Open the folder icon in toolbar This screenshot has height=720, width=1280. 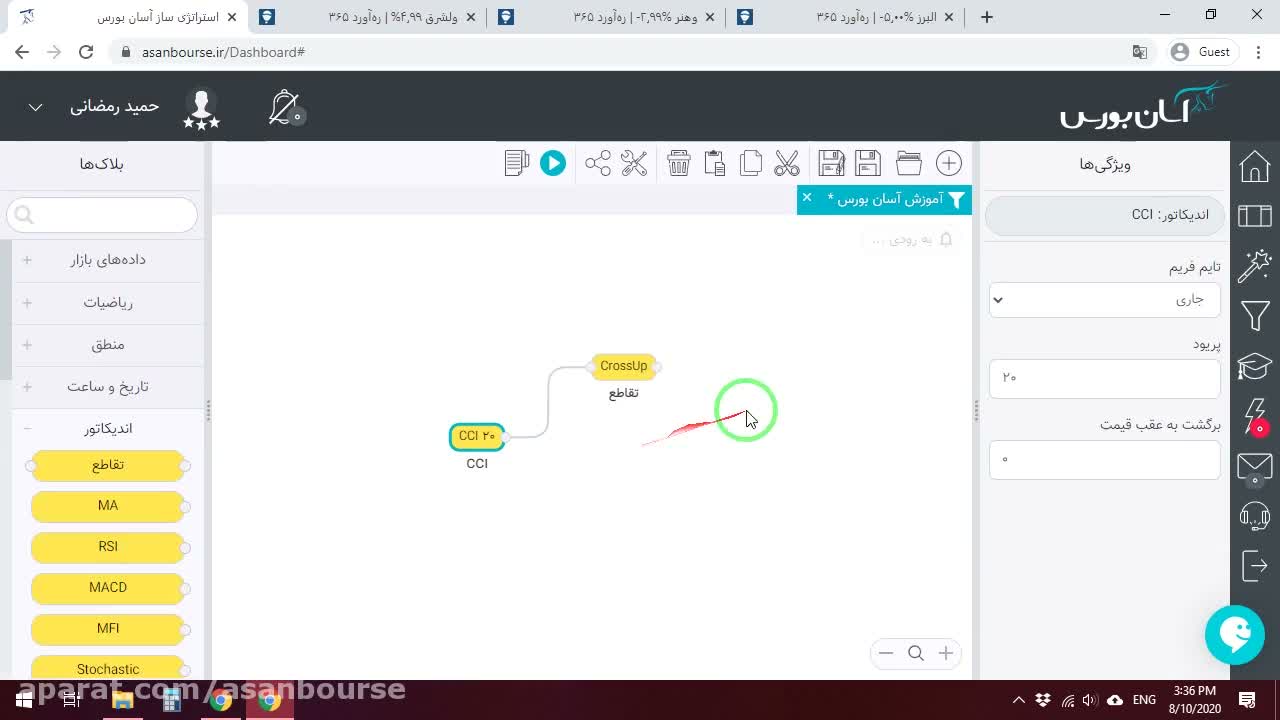click(x=909, y=163)
